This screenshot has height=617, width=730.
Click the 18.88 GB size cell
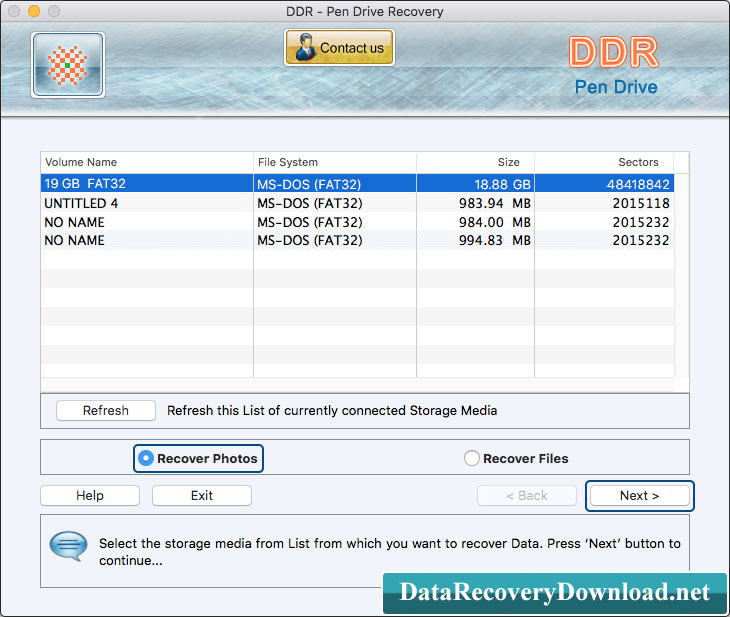click(x=475, y=184)
